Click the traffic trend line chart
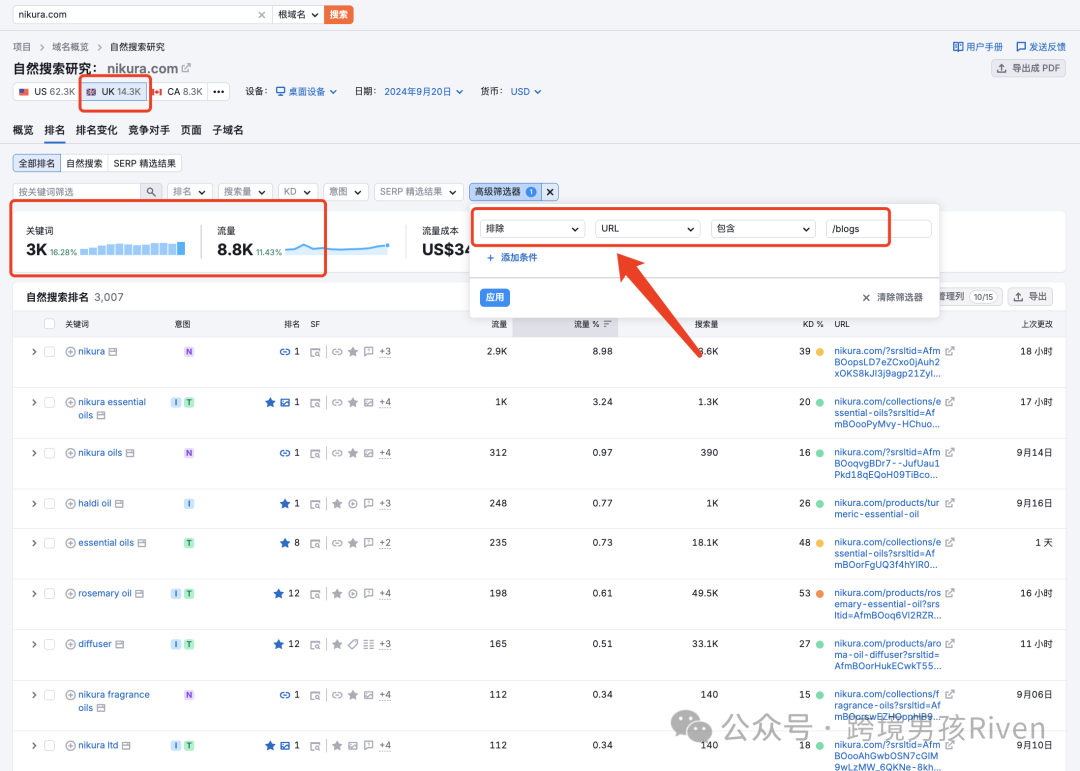1080x771 pixels. pos(338,248)
